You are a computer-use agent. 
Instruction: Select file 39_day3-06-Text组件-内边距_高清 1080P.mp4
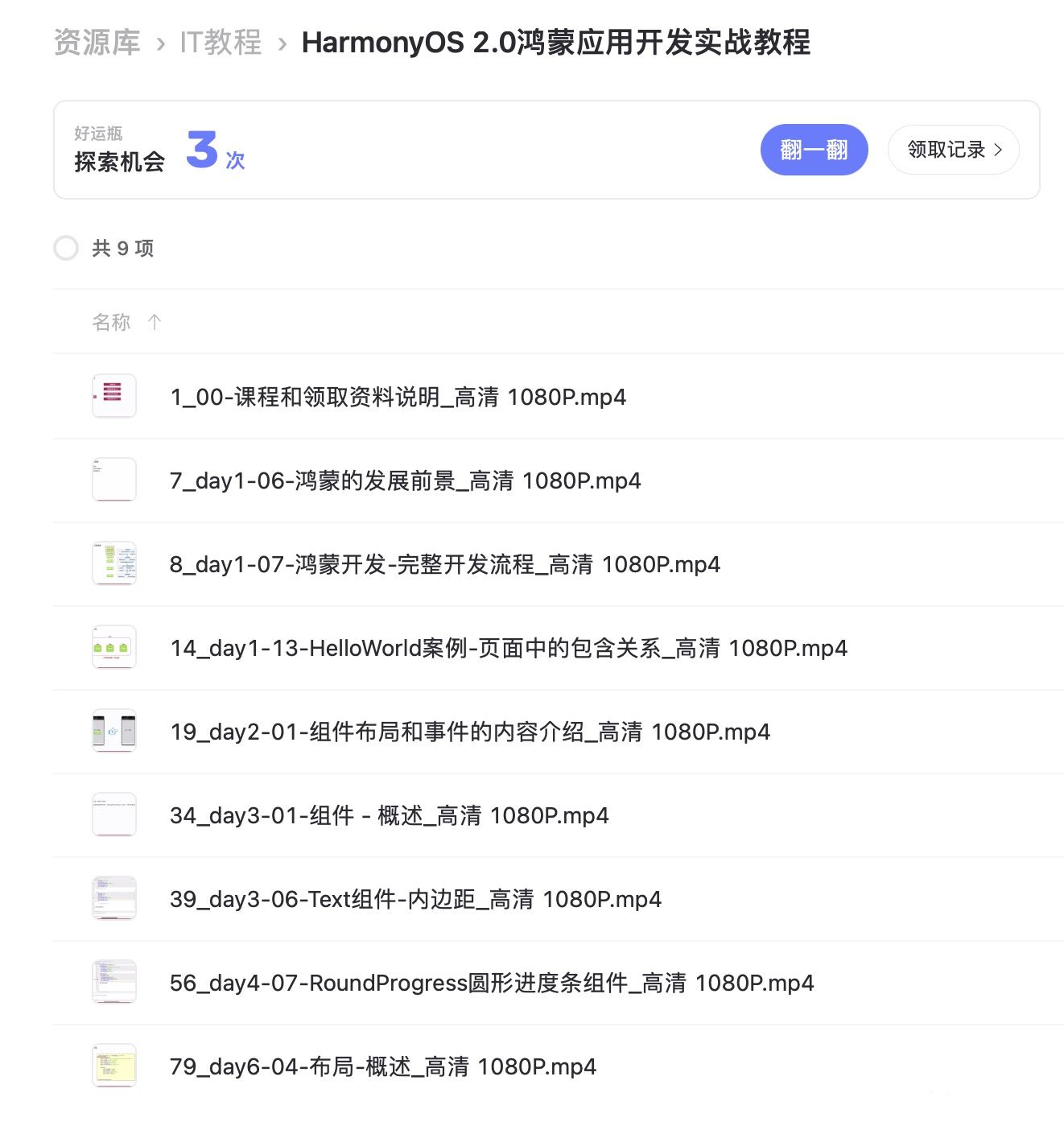click(416, 899)
